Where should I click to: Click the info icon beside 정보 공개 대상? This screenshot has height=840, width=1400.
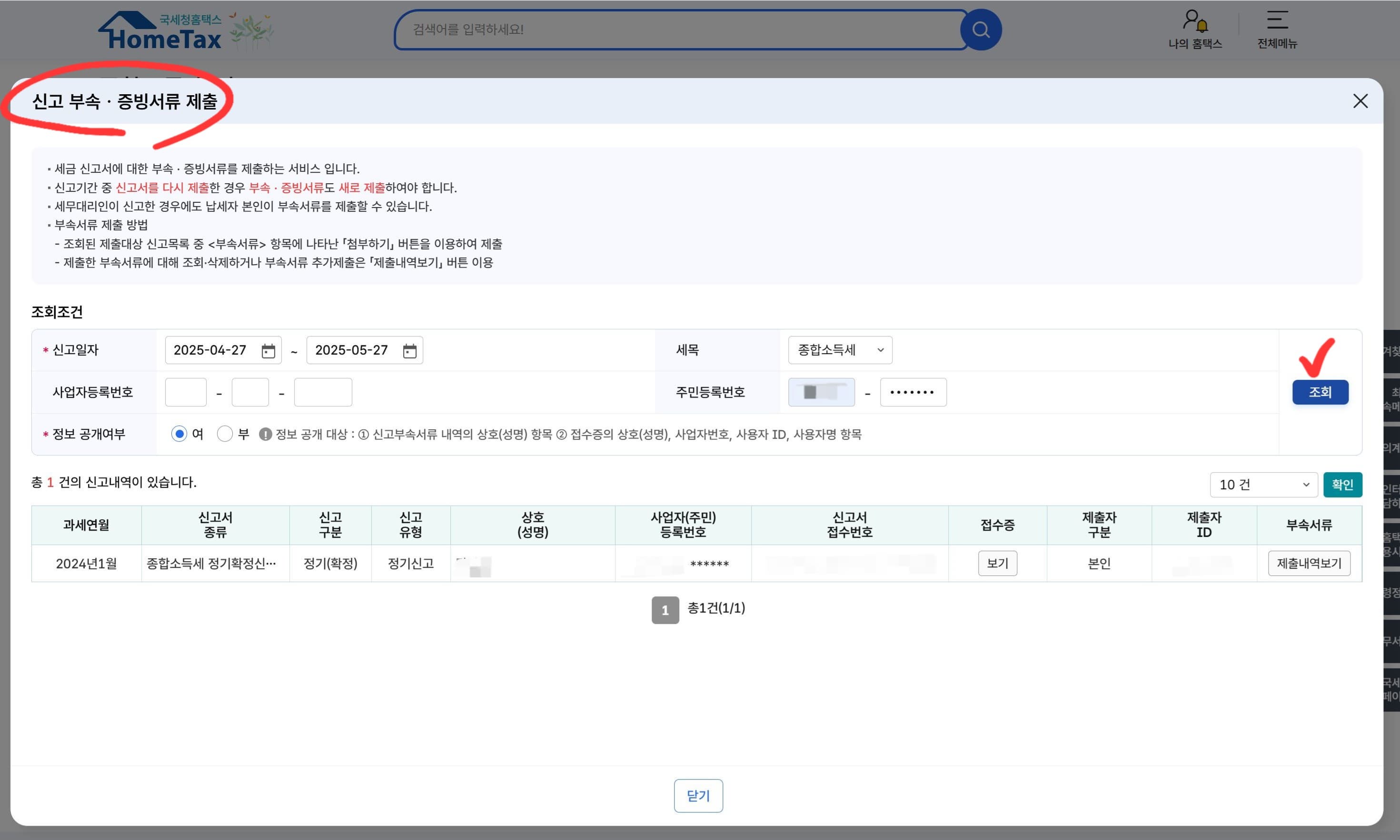click(265, 434)
